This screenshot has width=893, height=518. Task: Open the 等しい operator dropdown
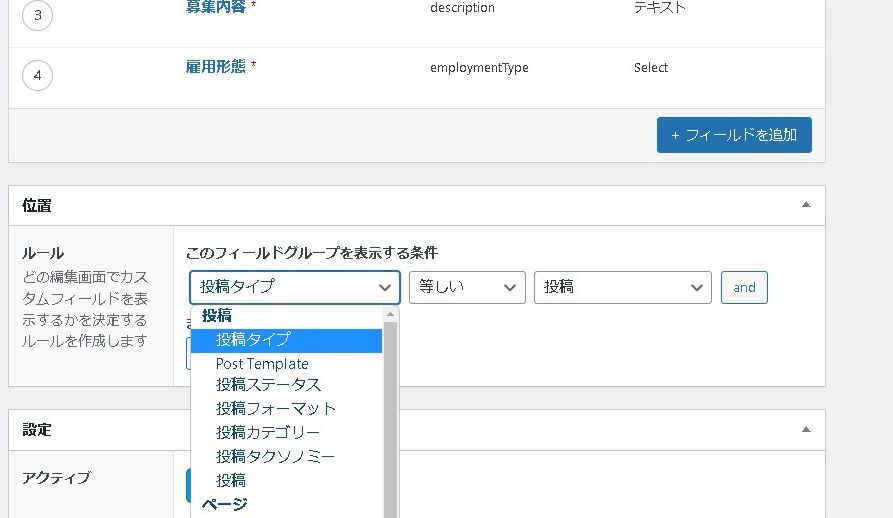467,287
